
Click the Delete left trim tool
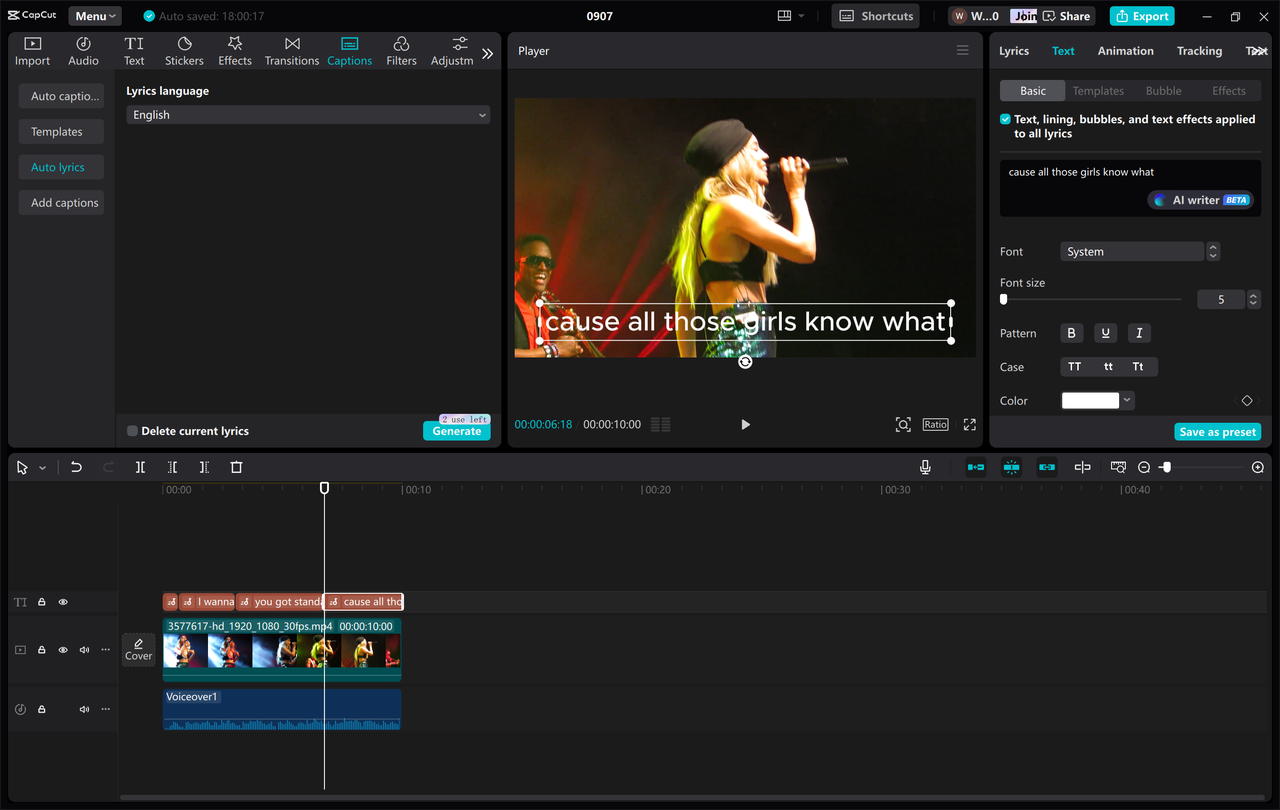172,467
